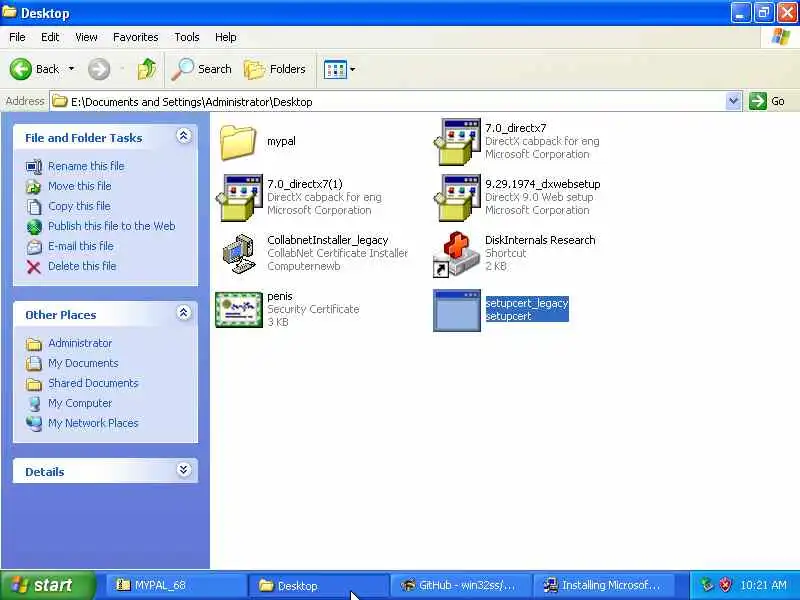This screenshot has width=800, height=600.
Task: Expand the address bar dropdown arrow
Action: 733,102
